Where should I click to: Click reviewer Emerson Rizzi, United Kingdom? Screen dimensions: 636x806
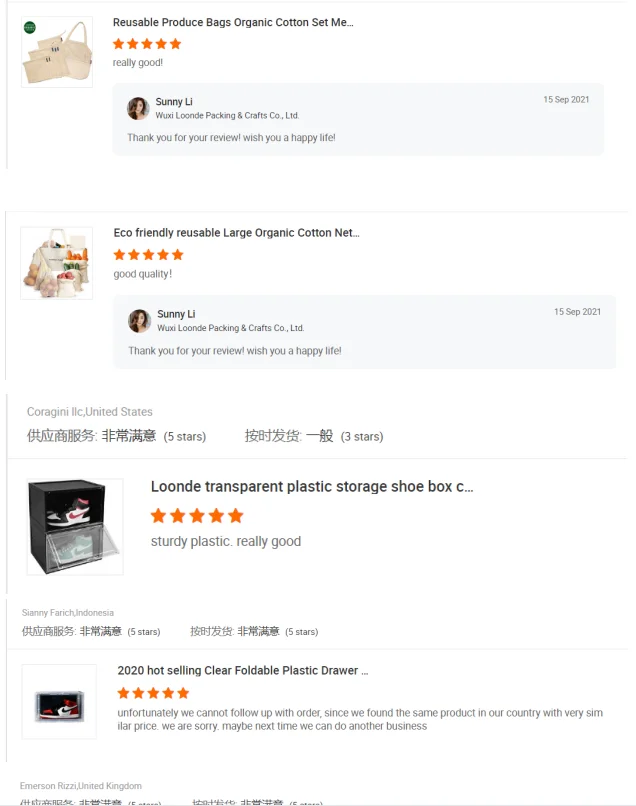coord(81,786)
